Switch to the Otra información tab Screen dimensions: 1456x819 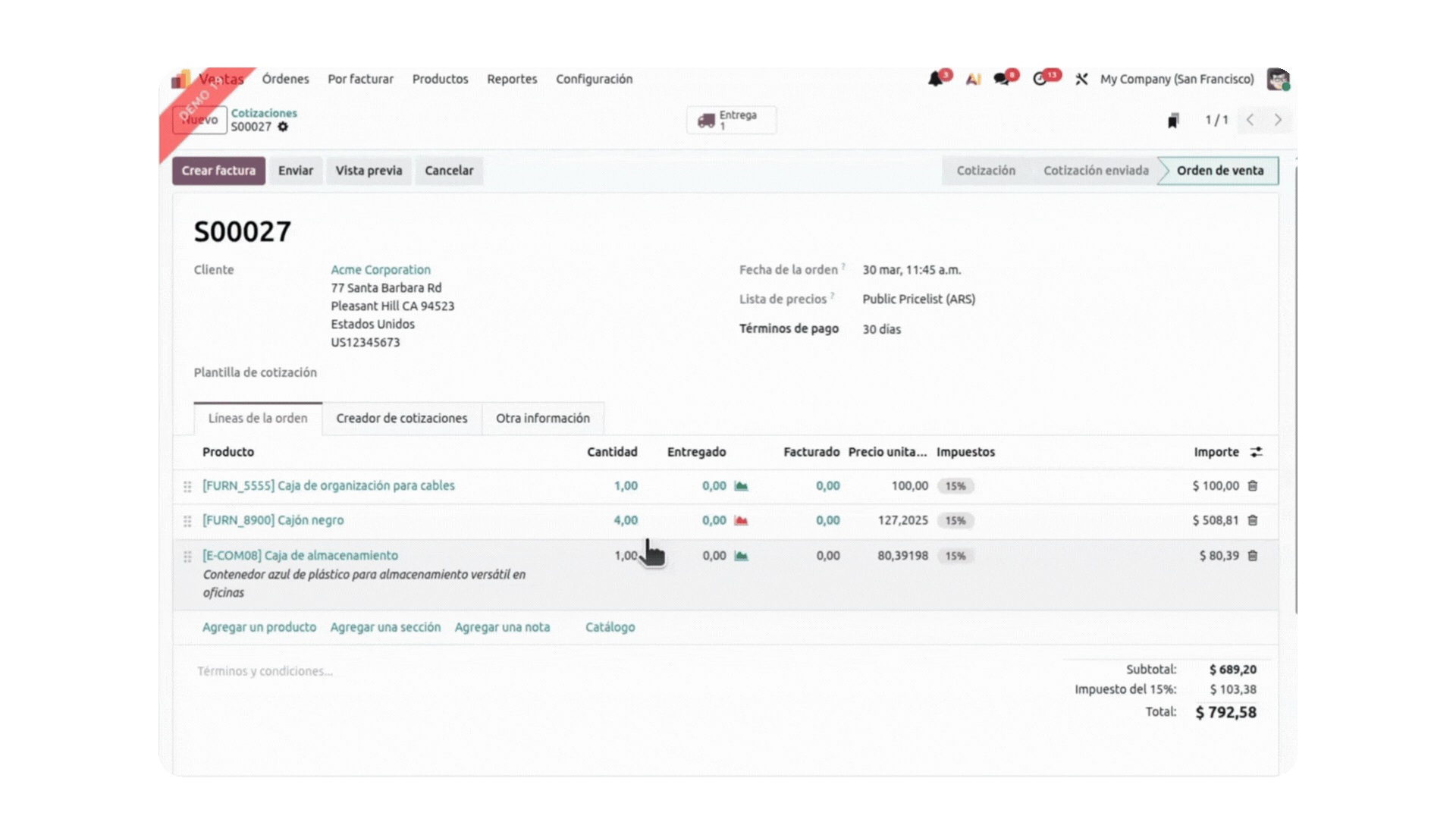[x=542, y=419]
